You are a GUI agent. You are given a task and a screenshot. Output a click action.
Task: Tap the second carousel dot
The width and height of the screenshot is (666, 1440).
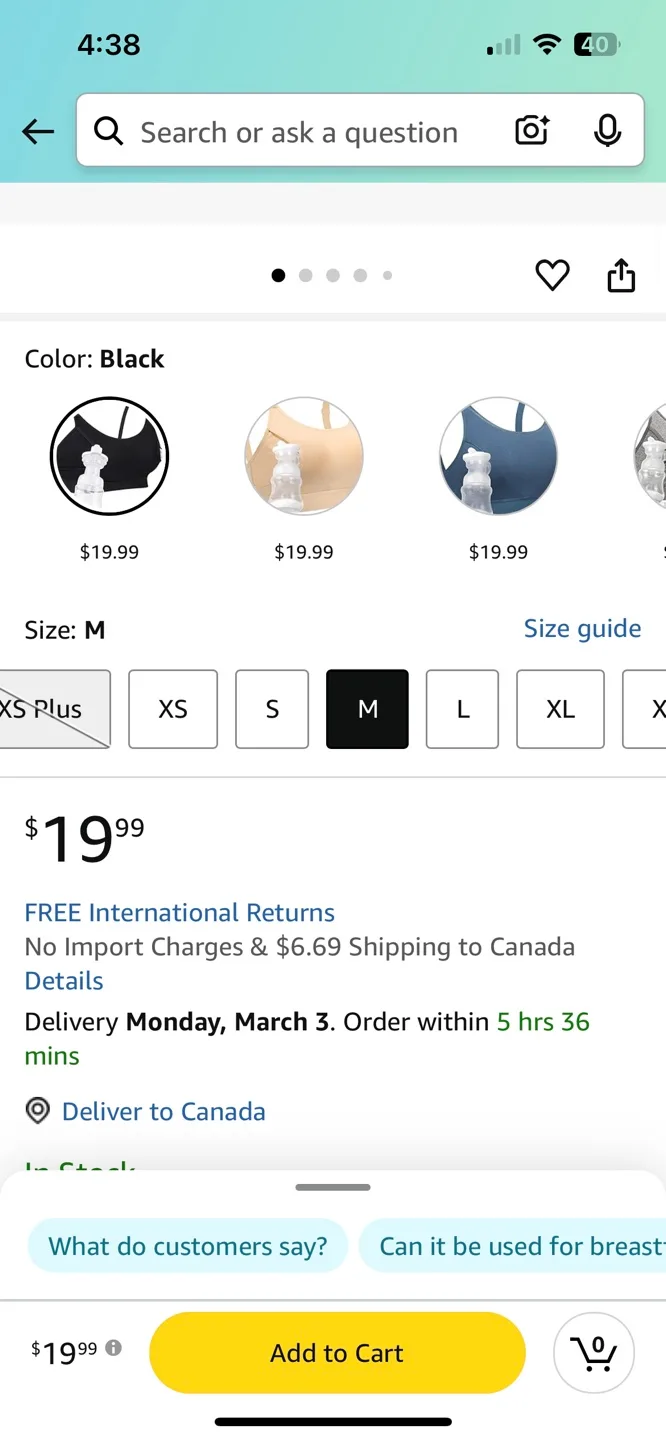(x=306, y=275)
